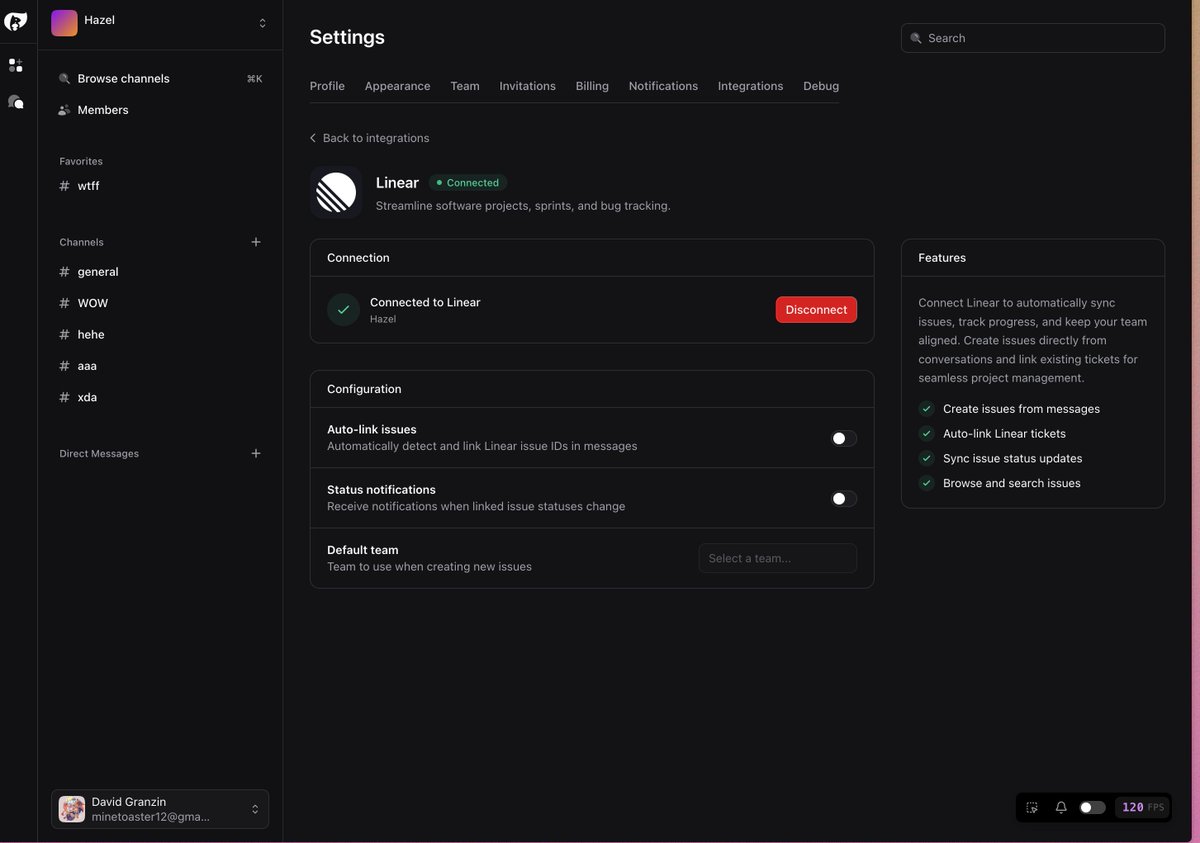Screen dimensions: 1200x843
Task: Click the Default team label
Action: pyautogui.click(x=363, y=550)
